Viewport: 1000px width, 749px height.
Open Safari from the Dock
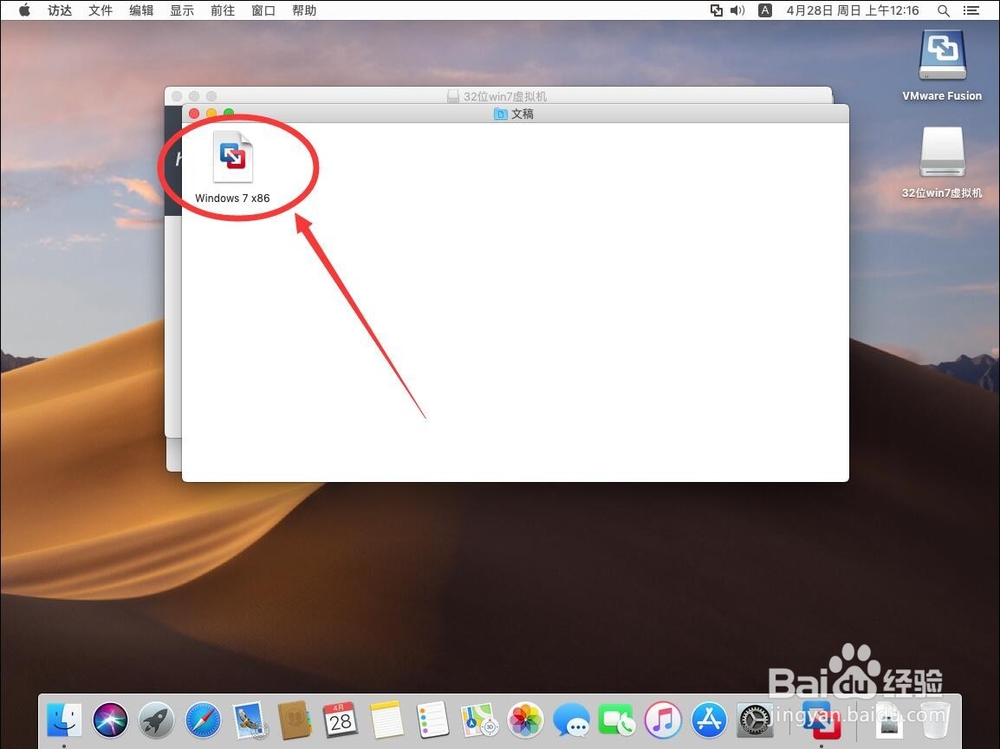click(x=203, y=720)
